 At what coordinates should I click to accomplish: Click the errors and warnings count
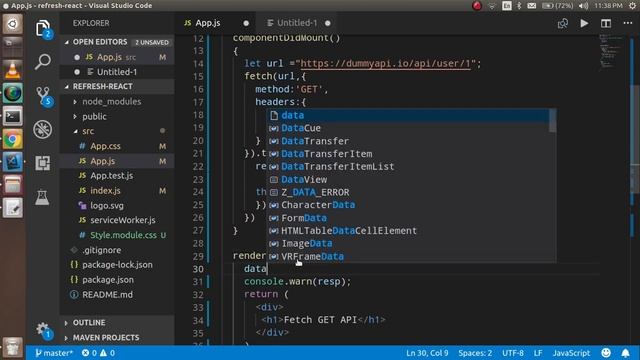coord(98,353)
